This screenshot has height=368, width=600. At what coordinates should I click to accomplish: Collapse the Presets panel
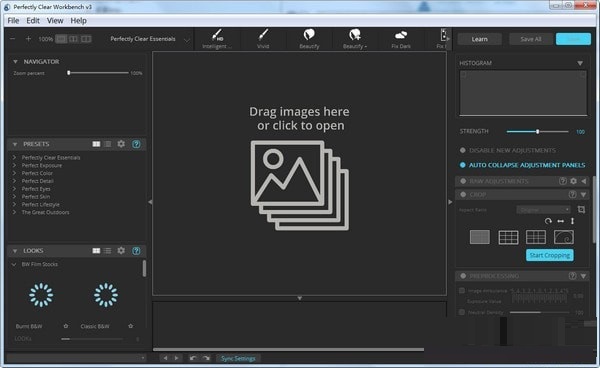(x=15, y=144)
